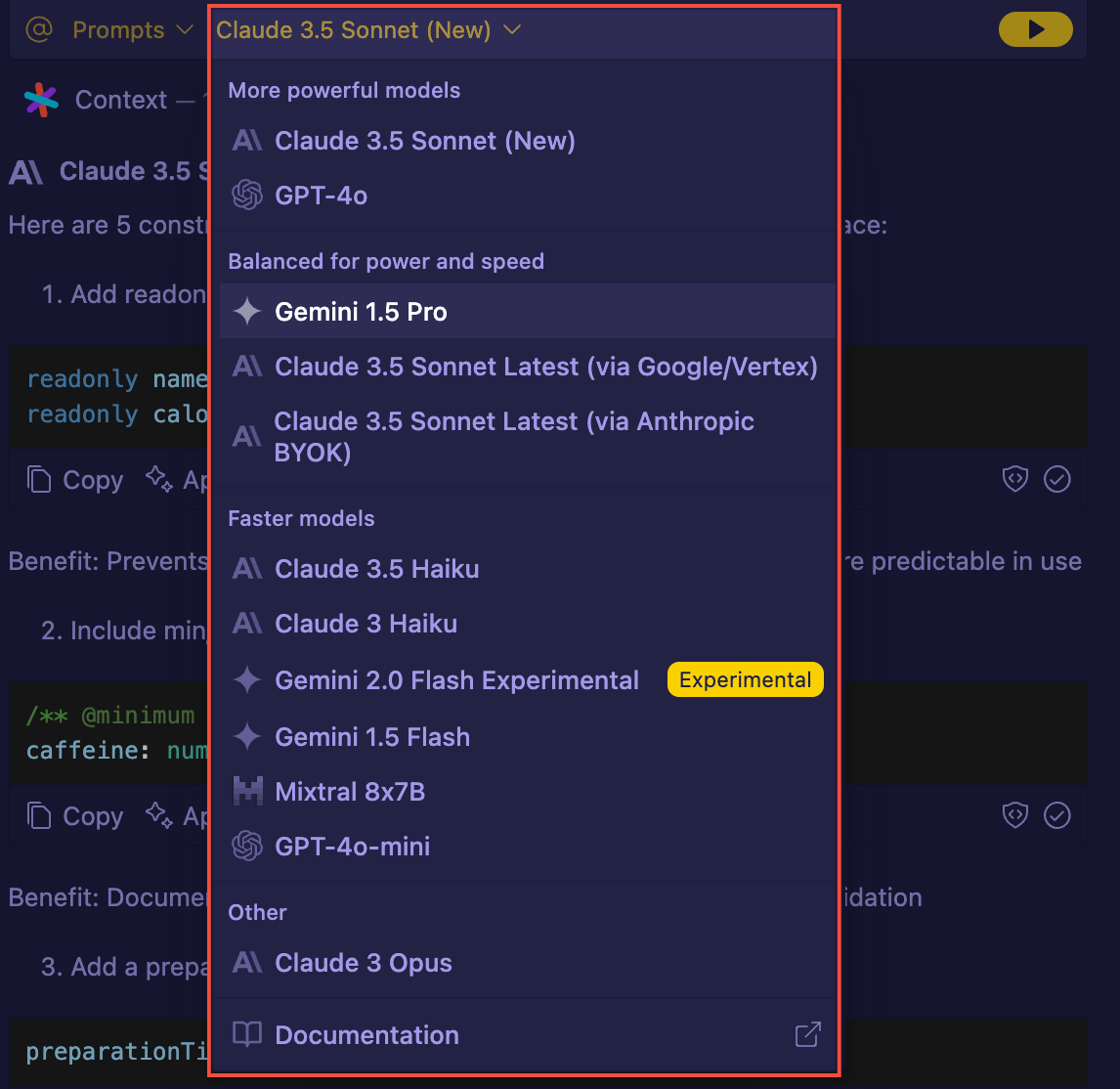Click the /** @minimum comment line
This screenshot has height=1089, width=1120.
point(110,716)
